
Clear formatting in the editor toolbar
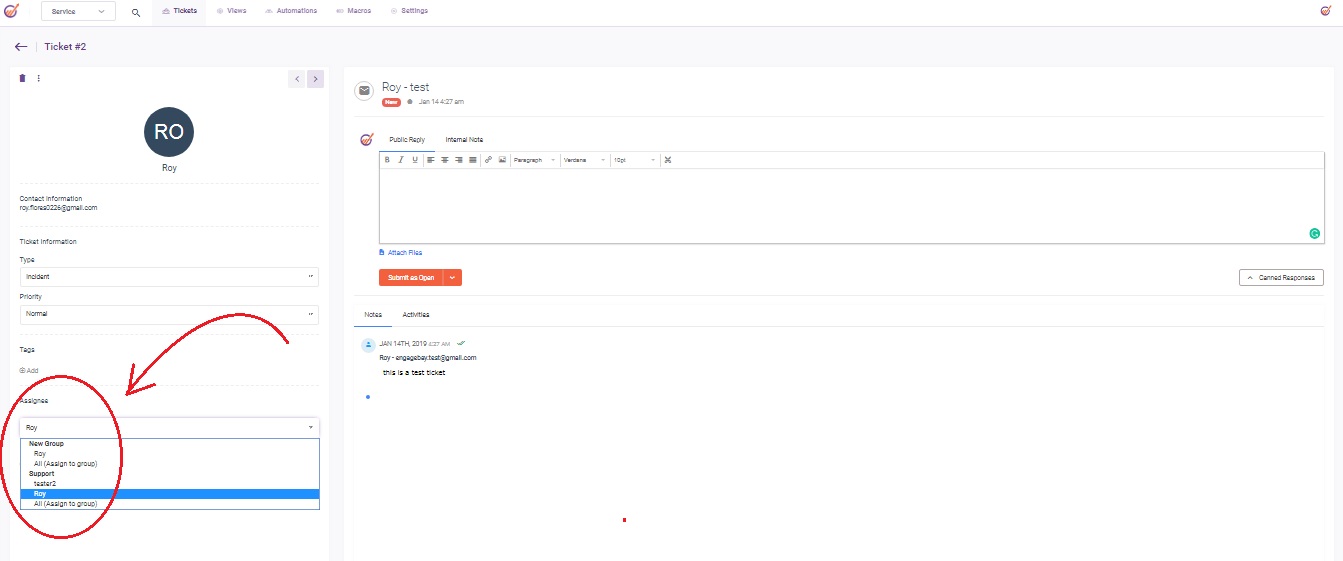[x=668, y=160]
